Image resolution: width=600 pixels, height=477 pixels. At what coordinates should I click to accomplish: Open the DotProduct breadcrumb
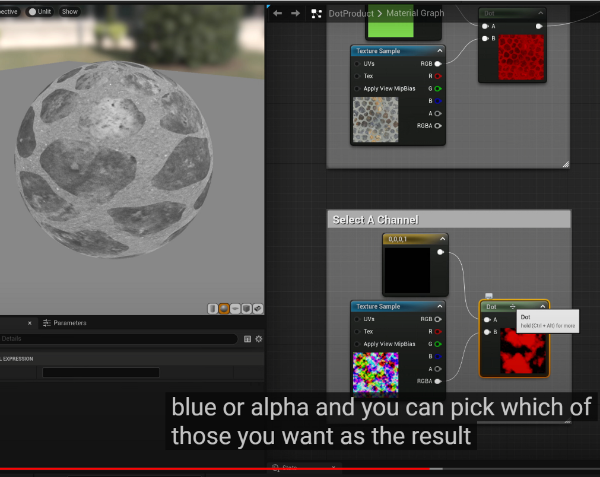tap(351, 13)
